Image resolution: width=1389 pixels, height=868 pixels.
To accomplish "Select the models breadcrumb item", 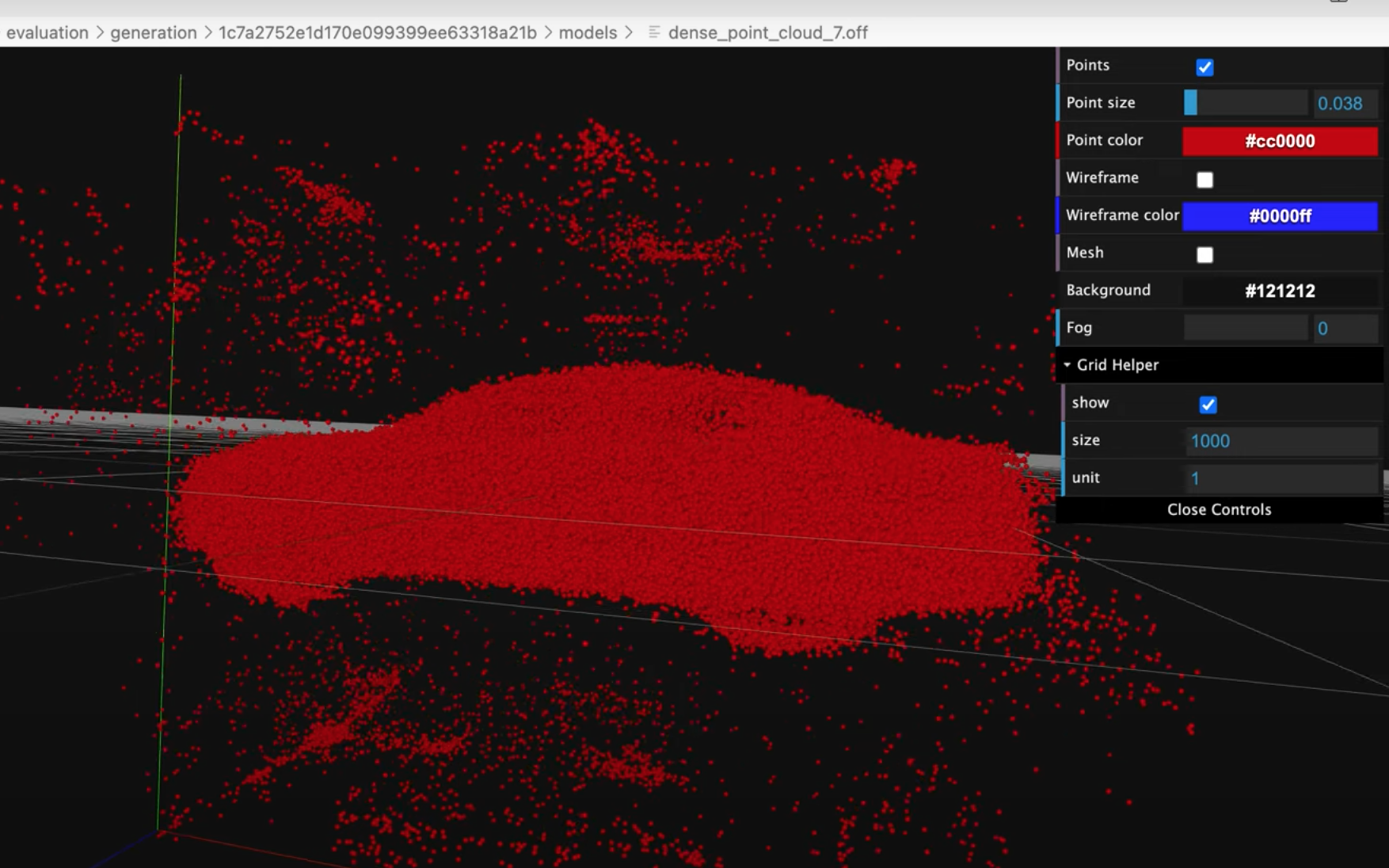I will point(588,32).
